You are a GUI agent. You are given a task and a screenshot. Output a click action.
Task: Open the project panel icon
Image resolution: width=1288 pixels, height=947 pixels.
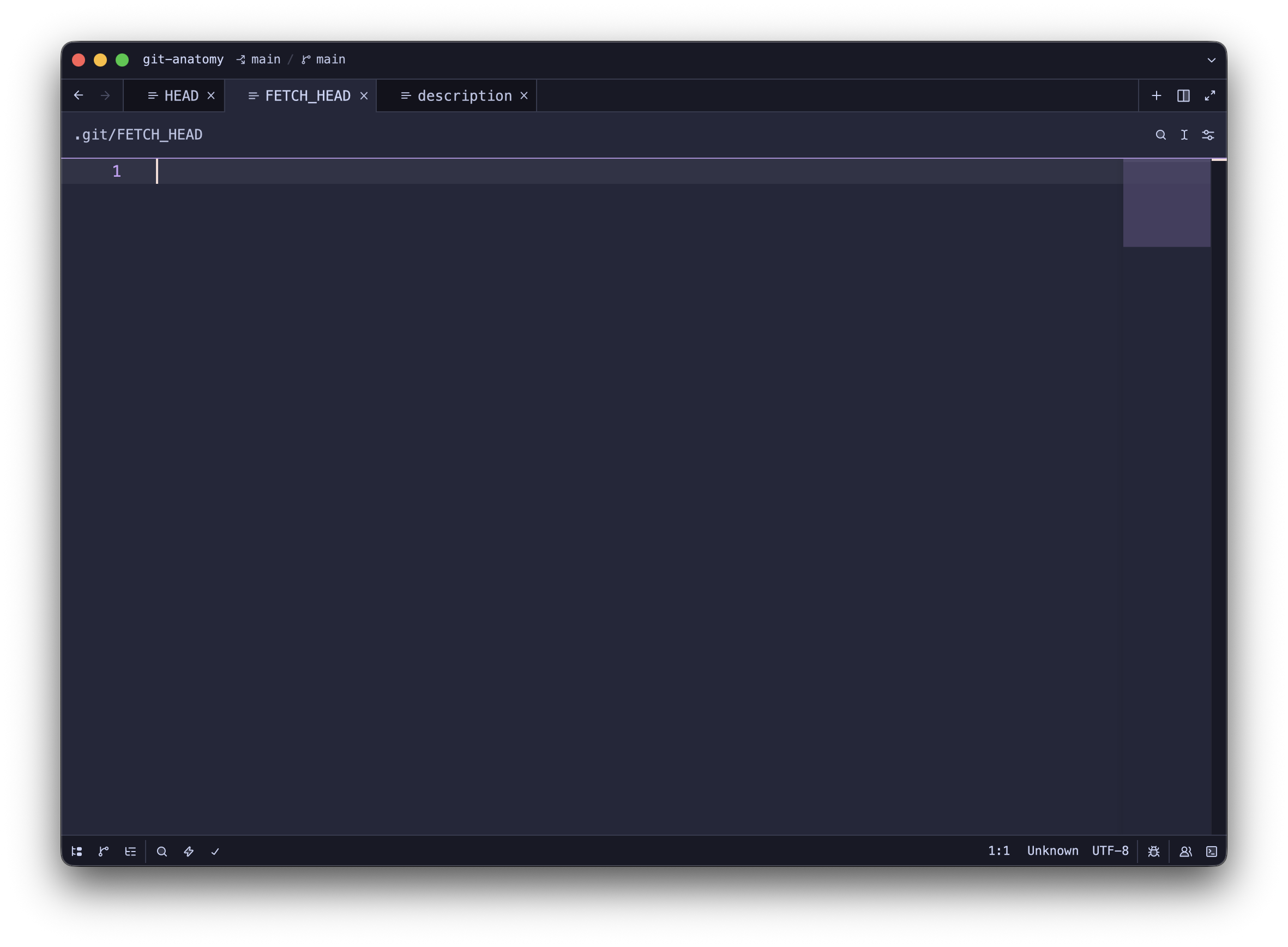click(77, 852)
